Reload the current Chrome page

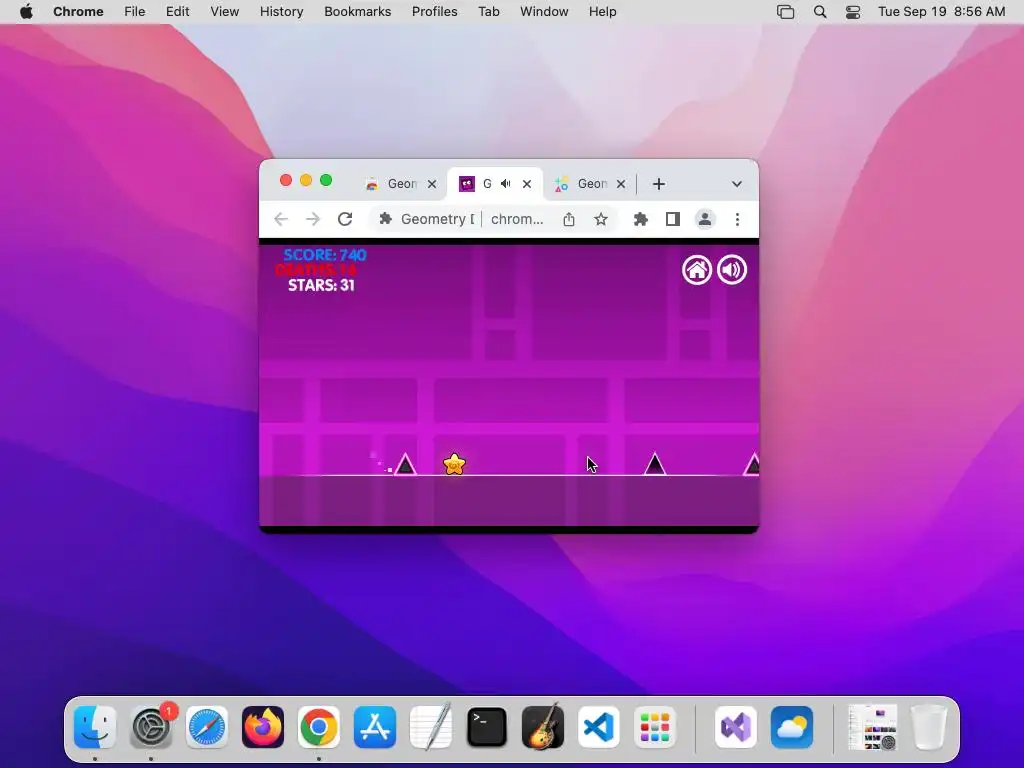pyautogui.click(x=345, y=219)
